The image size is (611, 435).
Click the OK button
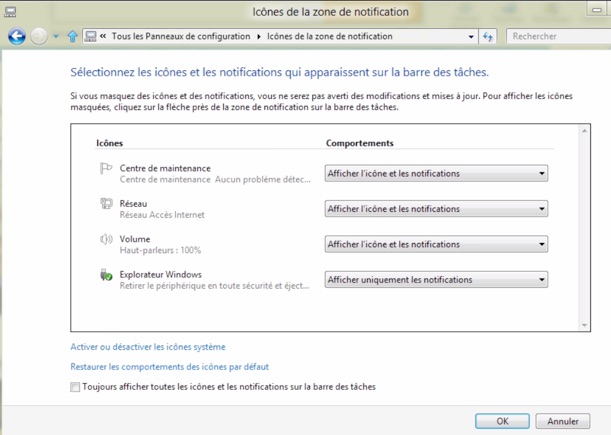502,421
